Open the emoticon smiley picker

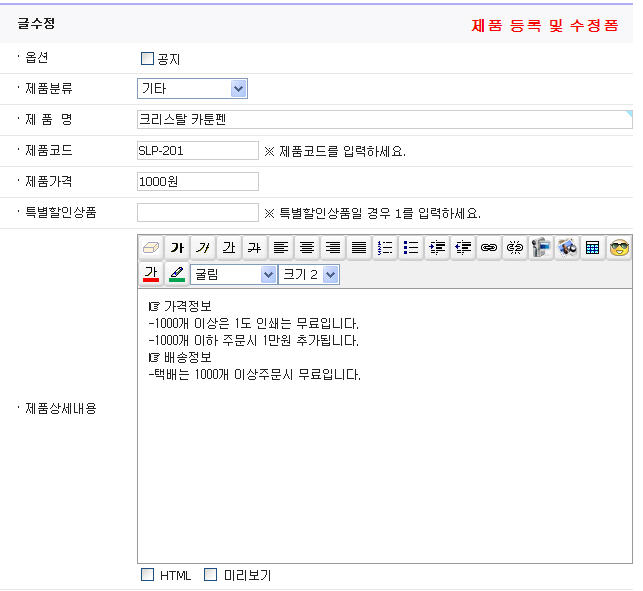tap(619, 248)
